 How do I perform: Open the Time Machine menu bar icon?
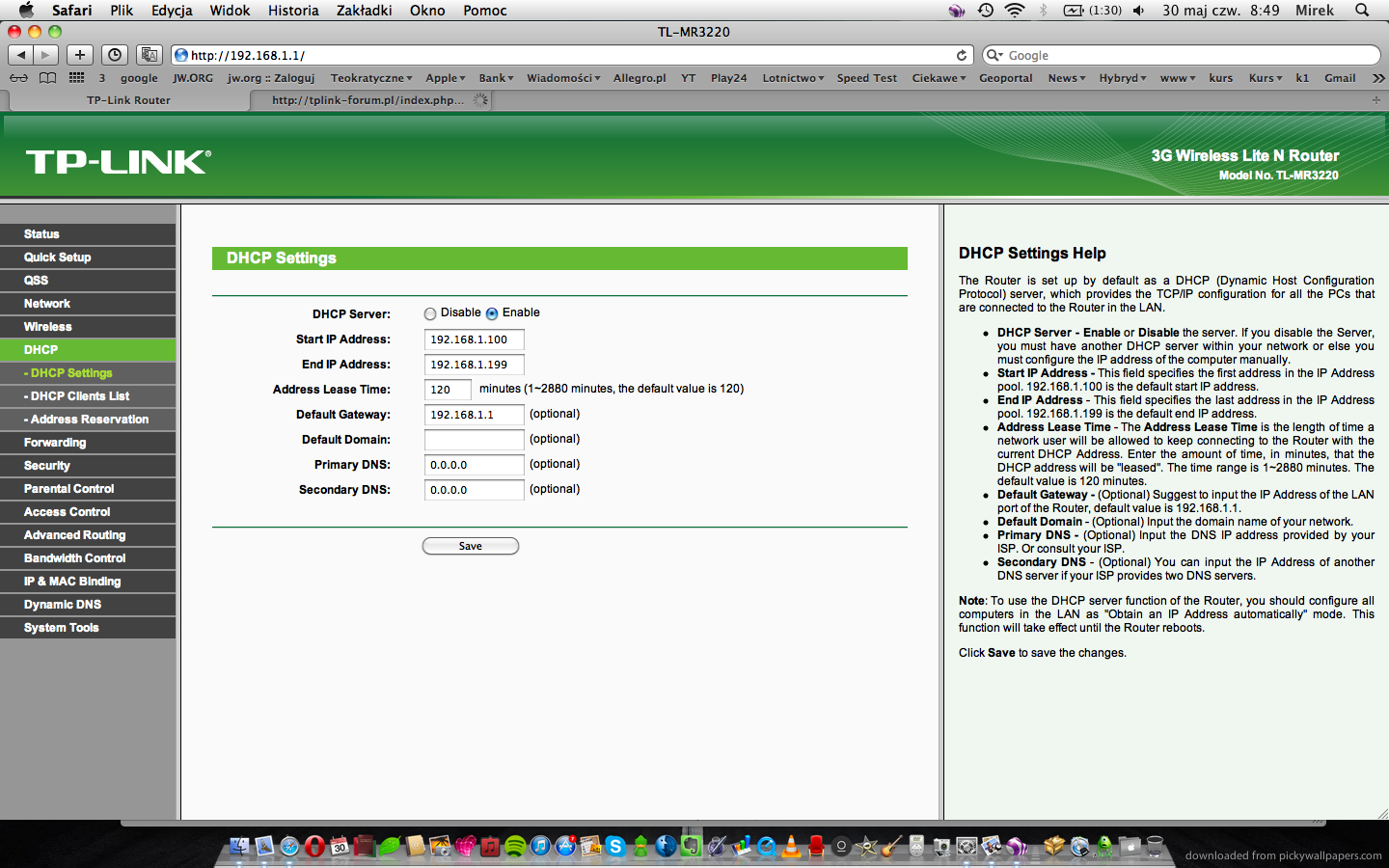click(985, 11)
